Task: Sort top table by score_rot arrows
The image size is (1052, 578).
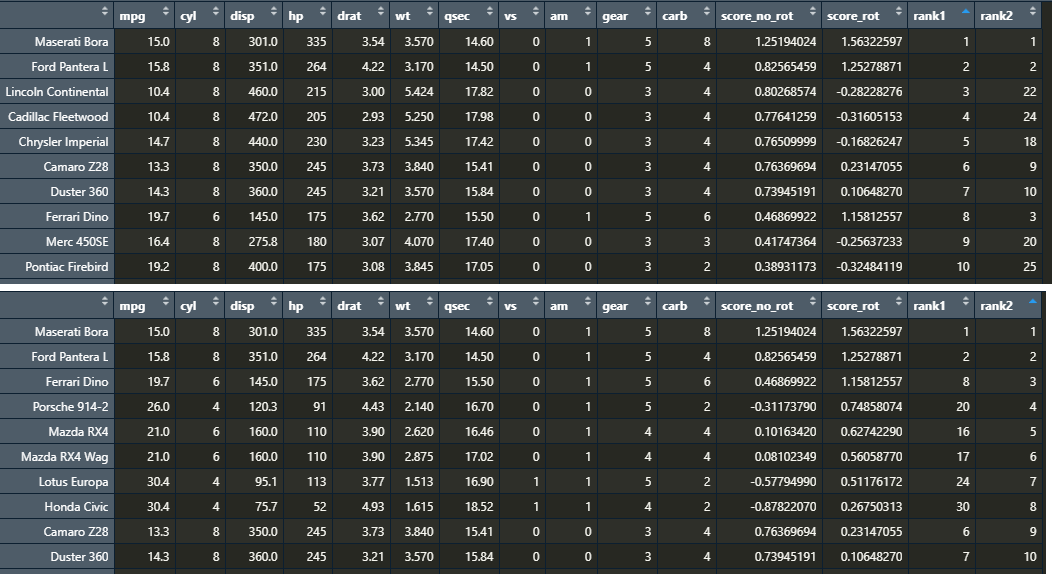Action: 898,11
